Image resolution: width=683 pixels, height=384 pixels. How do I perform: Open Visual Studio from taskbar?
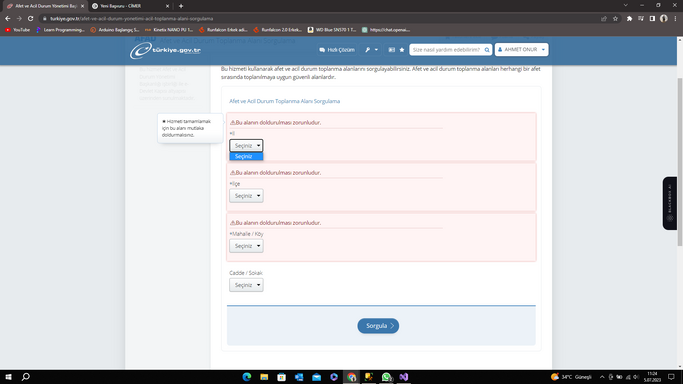click(x=404, y=377)
